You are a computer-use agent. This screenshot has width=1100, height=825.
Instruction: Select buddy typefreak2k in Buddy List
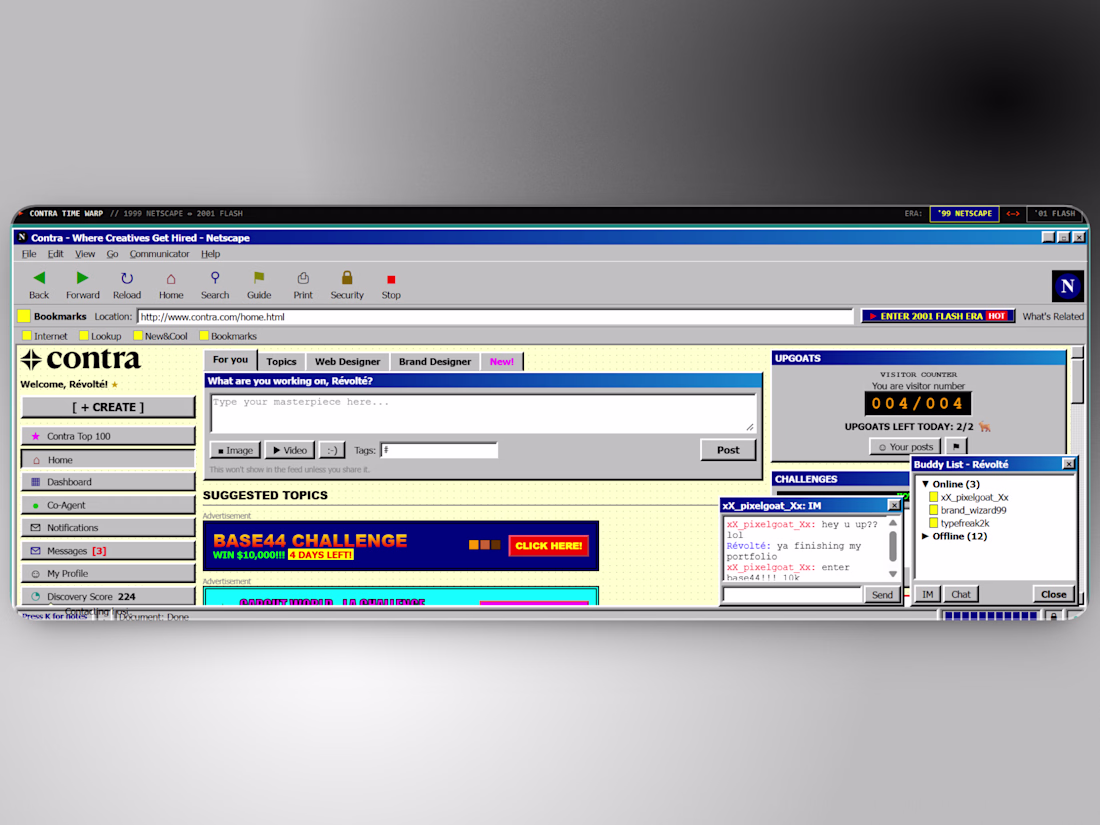pyautogui.click(x=964, y=523)
